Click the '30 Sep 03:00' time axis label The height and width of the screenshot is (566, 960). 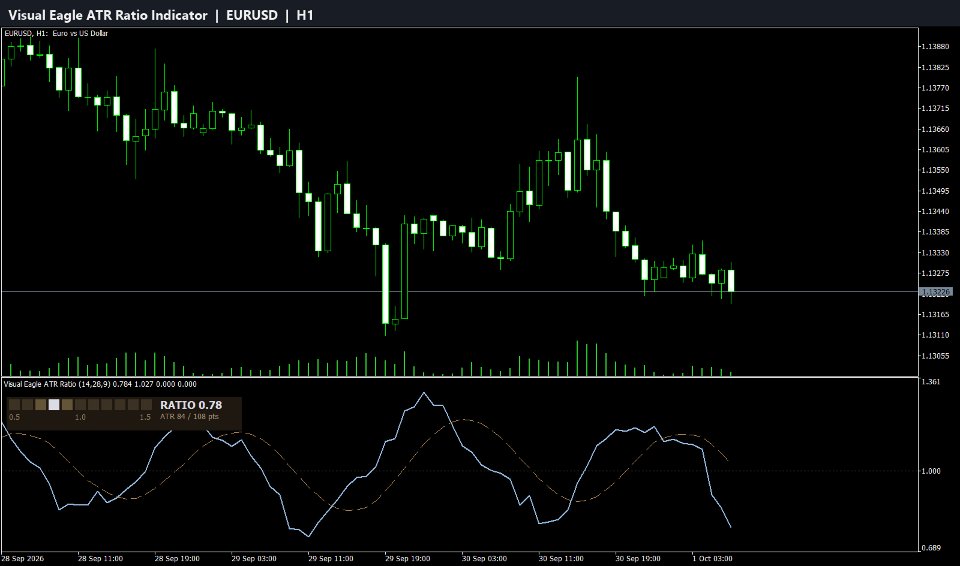tap(484, 559)
